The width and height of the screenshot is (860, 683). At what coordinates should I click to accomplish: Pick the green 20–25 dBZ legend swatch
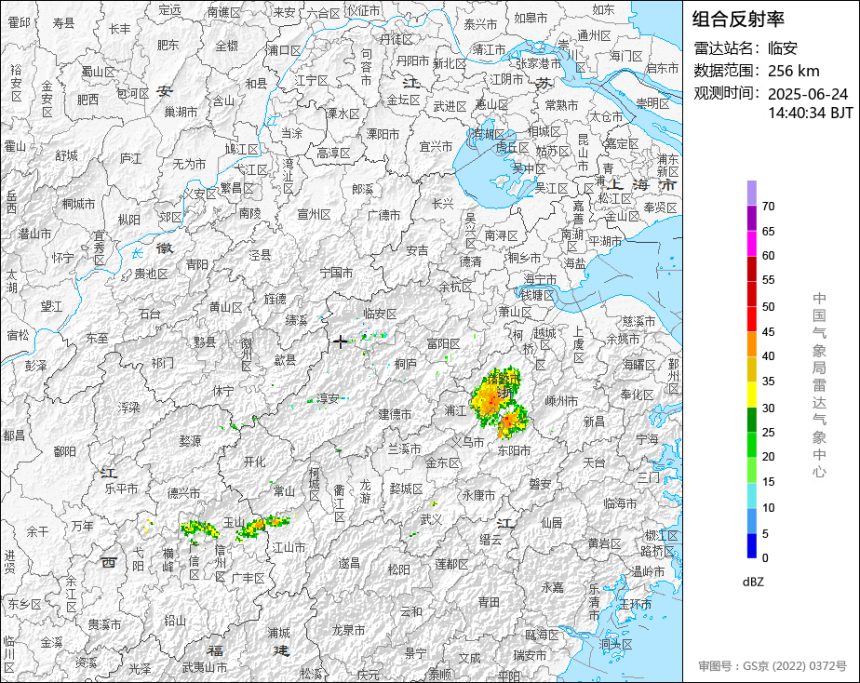click(751, 445)
